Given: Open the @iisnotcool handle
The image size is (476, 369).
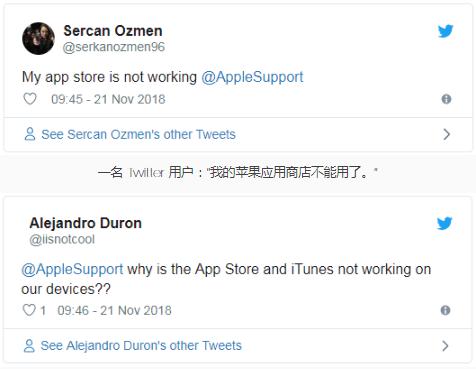Looking at the screenshot, I should [x=62, y=239].
